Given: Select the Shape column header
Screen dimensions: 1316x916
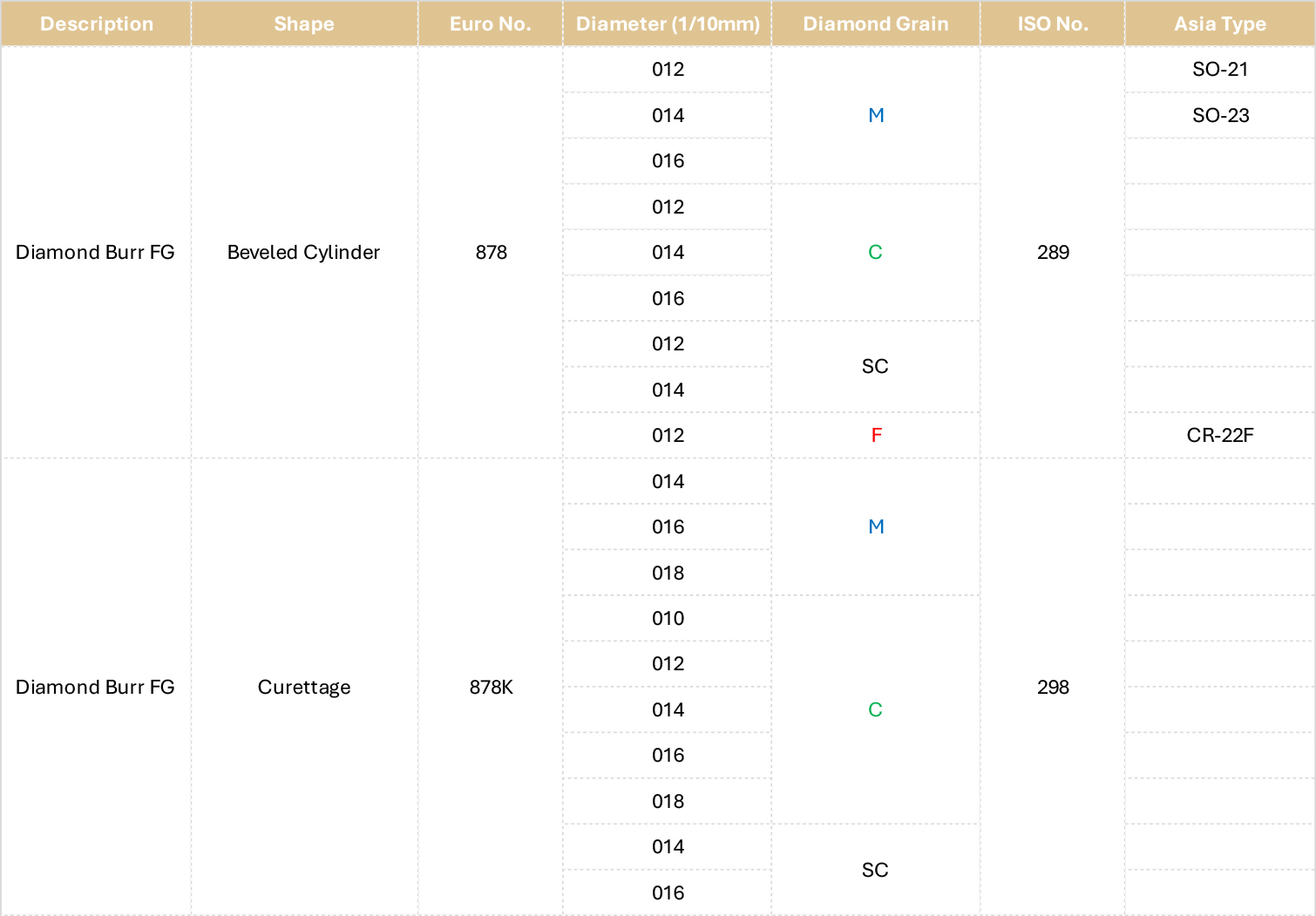Looking at the screenshot, I should pyautogui.click(x=304, y=24).
